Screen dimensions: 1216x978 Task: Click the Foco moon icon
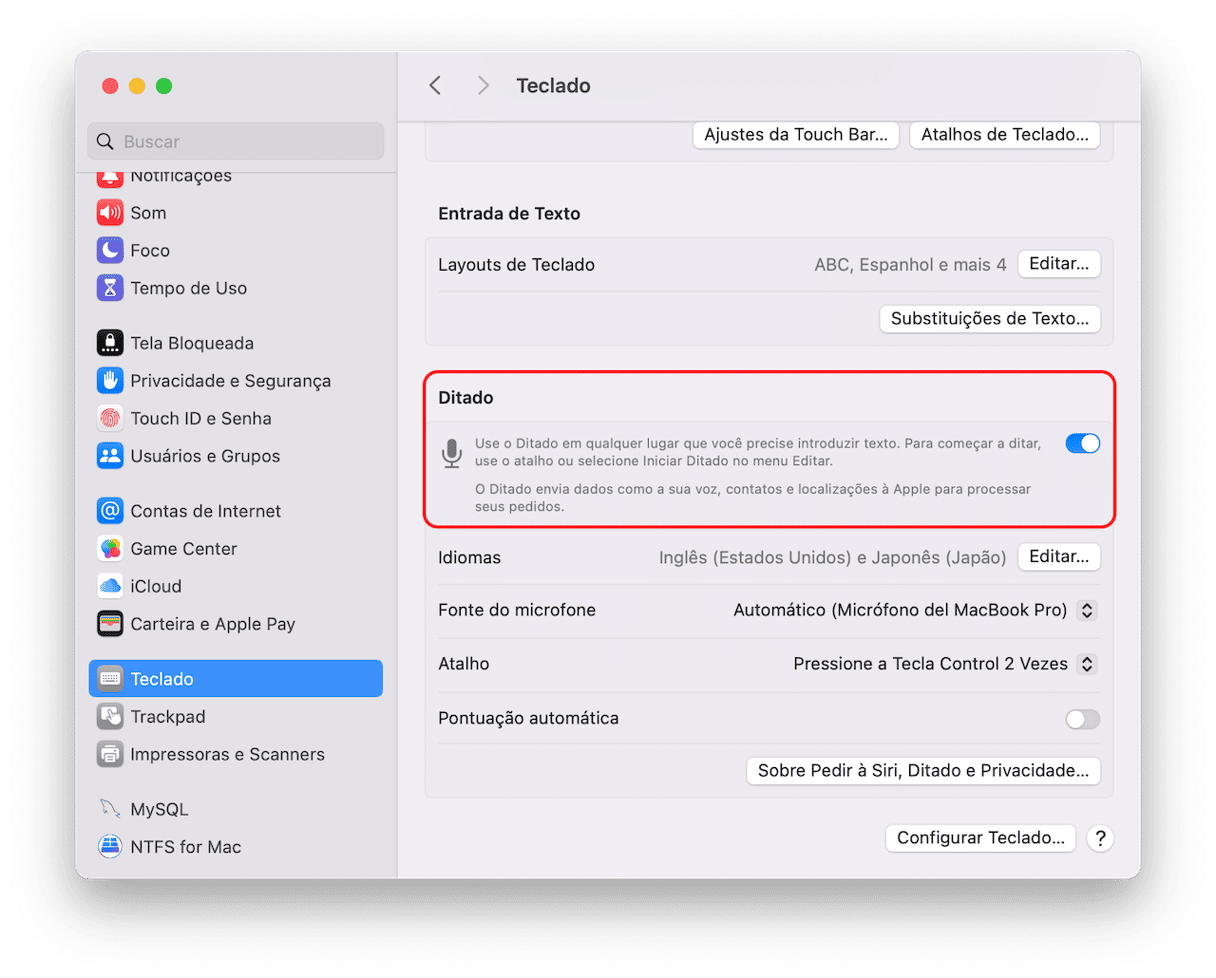tap(110, 250)
